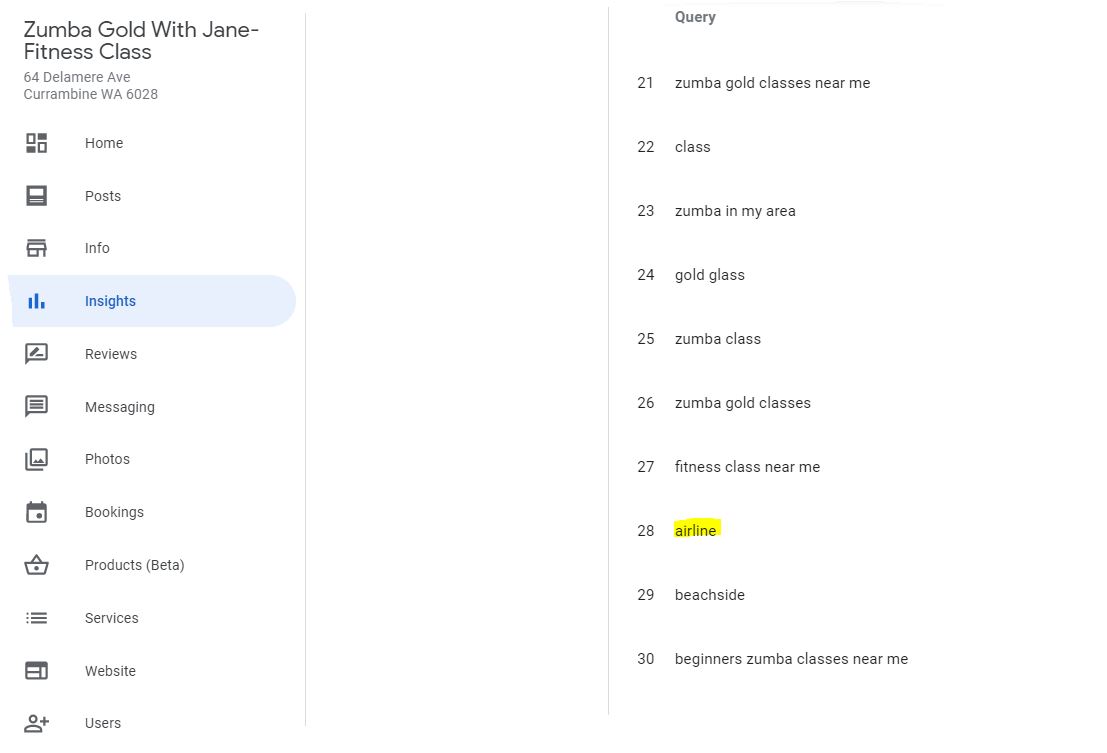This screenshot has width=1107, height=753.
Task: Click the Bookings calendar icon
Action: coord(37,512)
